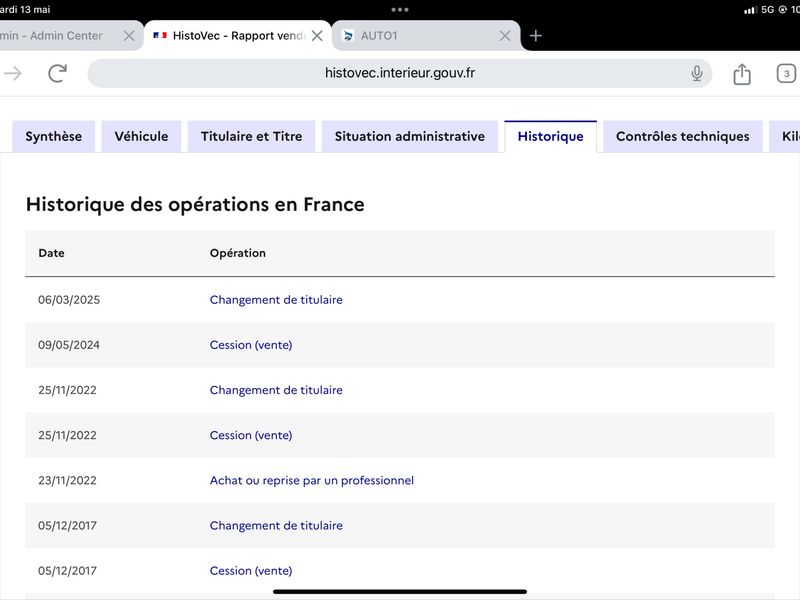
Task: Close the Admin Center tab
Action: (x=129, y=36)
